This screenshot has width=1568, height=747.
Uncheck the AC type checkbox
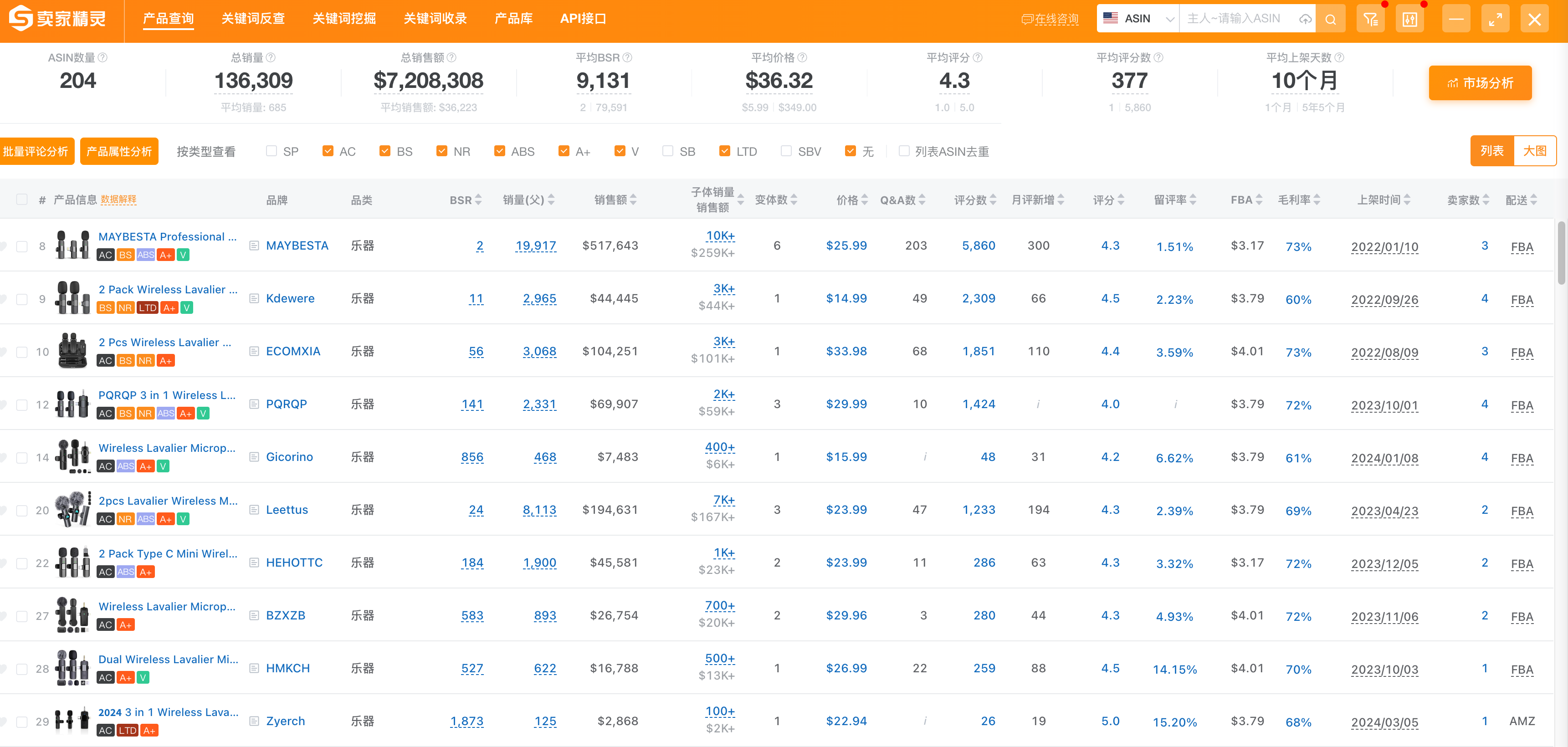pyautogui.click(x=328, y=151)
